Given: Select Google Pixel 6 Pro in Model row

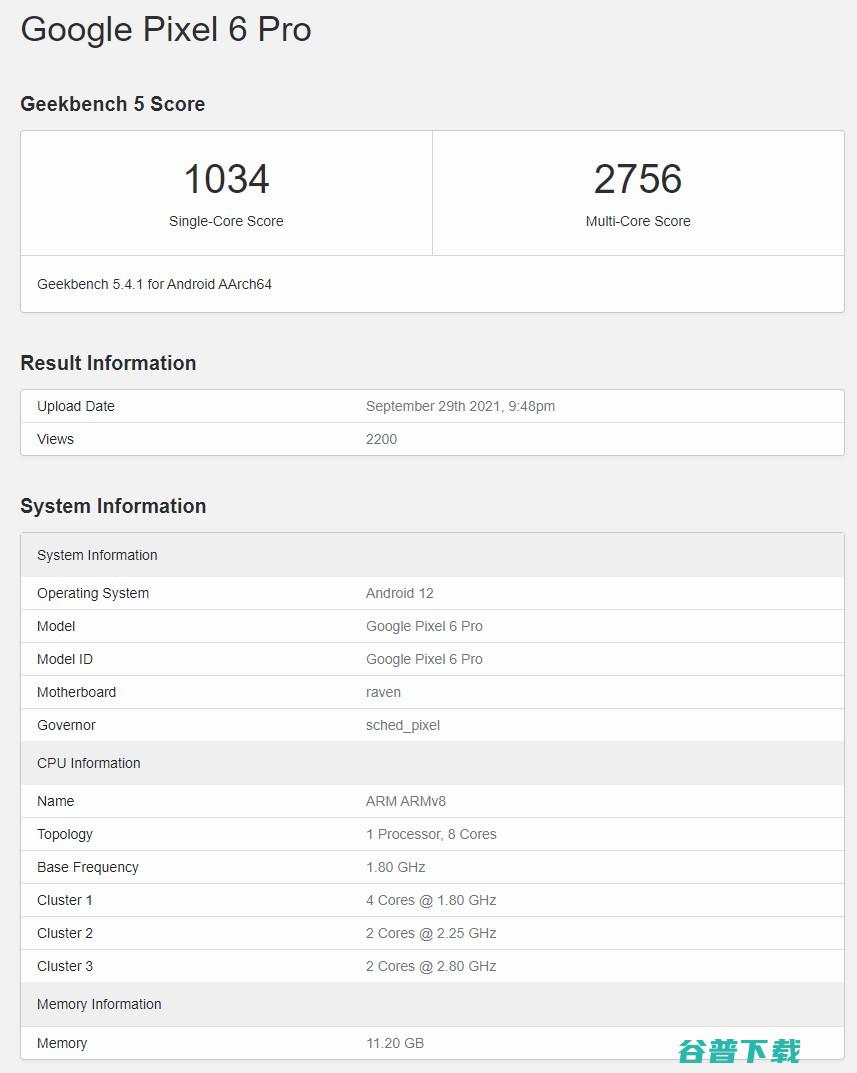Looking at the screenshot, I should point(424,626).
